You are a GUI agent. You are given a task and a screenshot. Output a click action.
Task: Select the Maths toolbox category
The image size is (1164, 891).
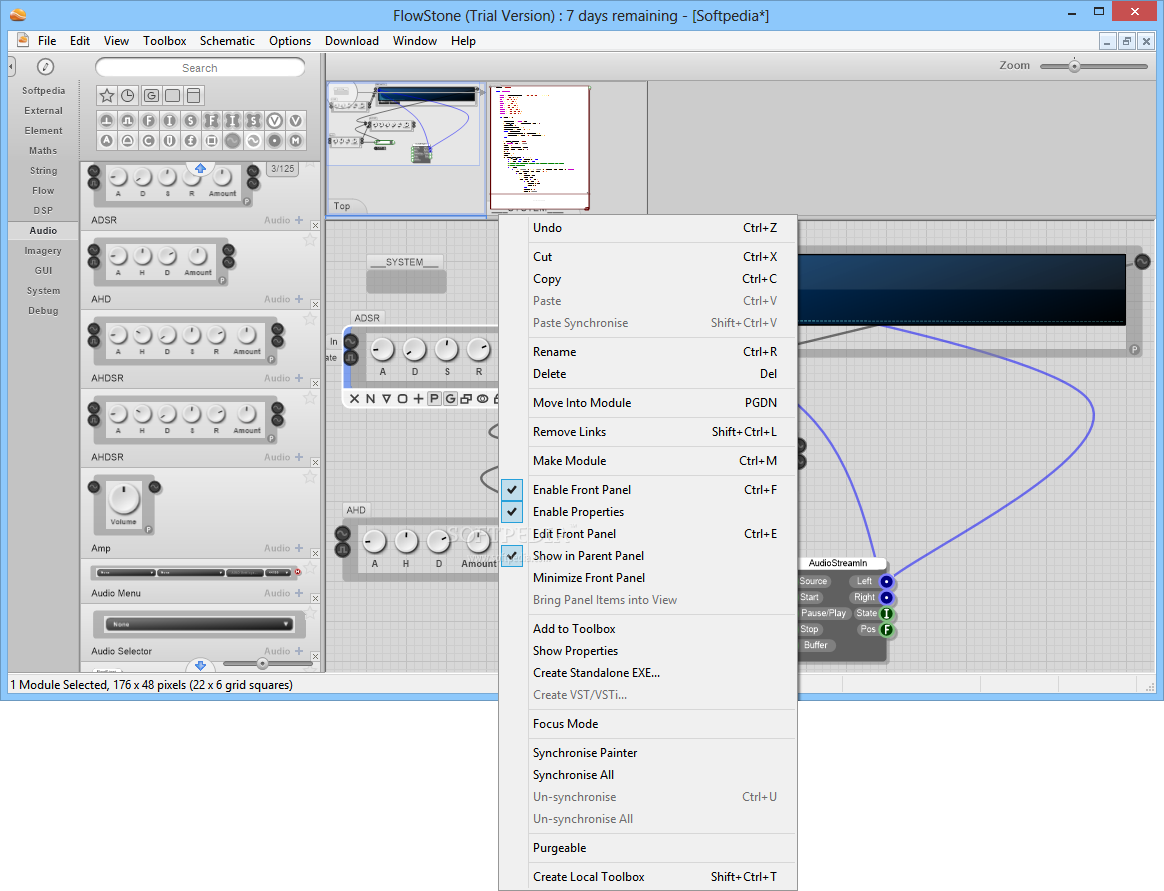(x=43, y=151)
